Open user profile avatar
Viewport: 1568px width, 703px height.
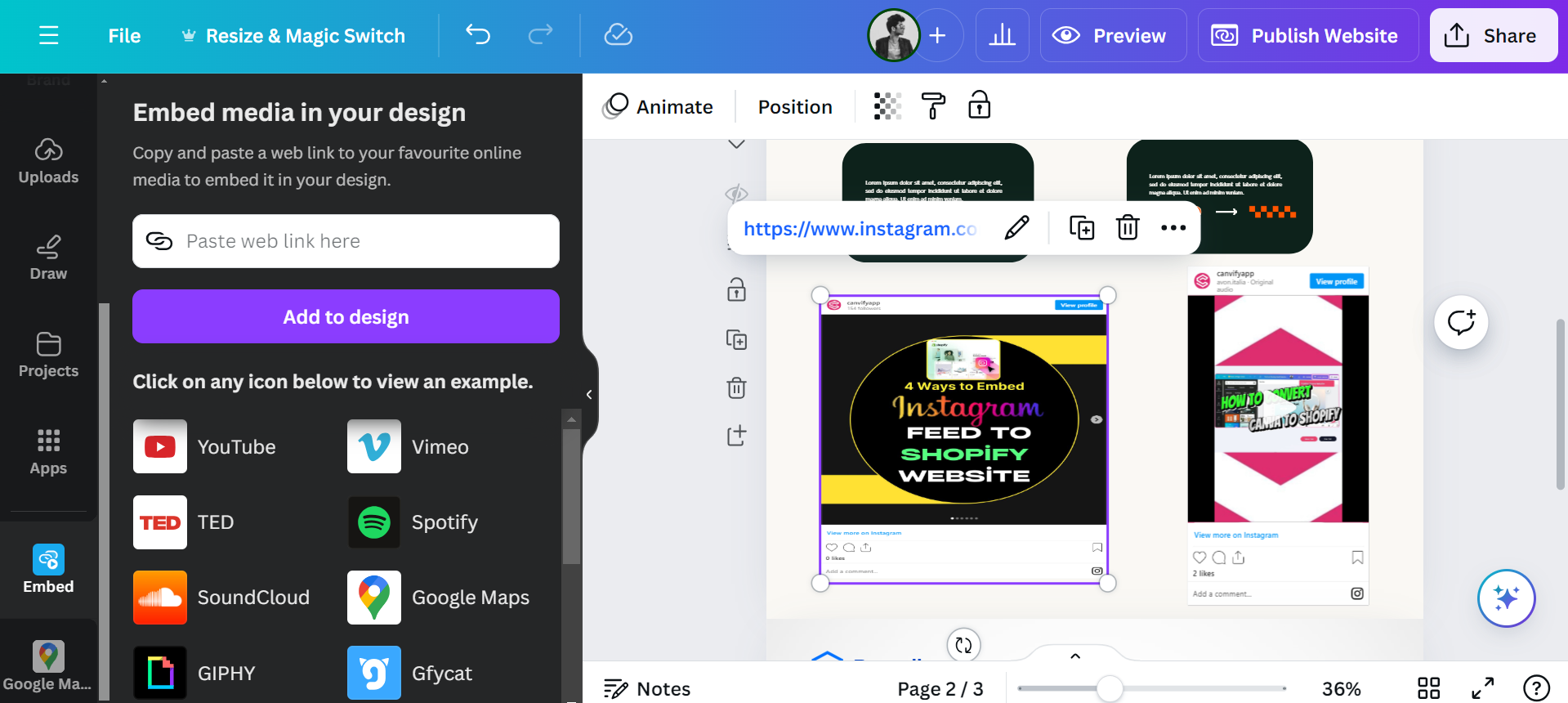pyautogui.click(x=893, y=35)
